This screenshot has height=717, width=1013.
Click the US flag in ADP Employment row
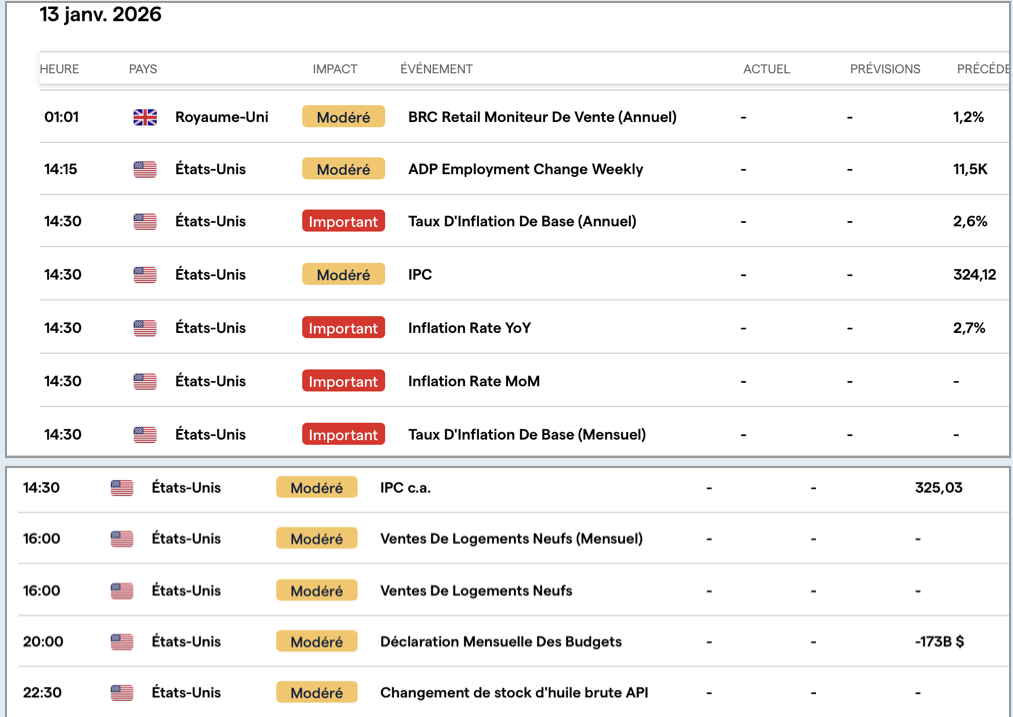tap(145, 169)
